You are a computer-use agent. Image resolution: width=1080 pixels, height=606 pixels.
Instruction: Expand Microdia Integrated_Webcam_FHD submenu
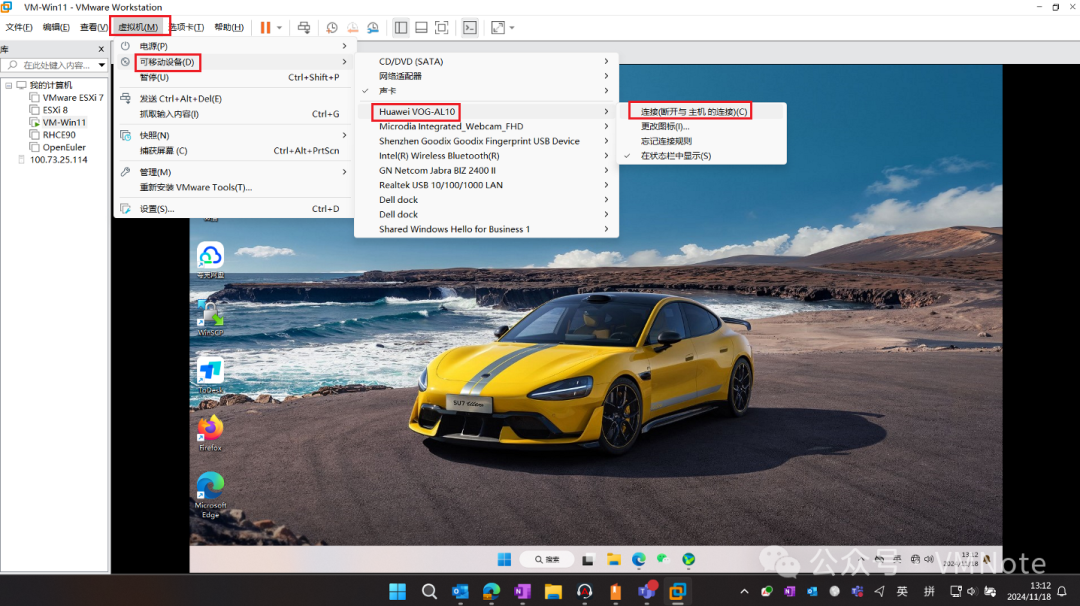click(486, 126)
